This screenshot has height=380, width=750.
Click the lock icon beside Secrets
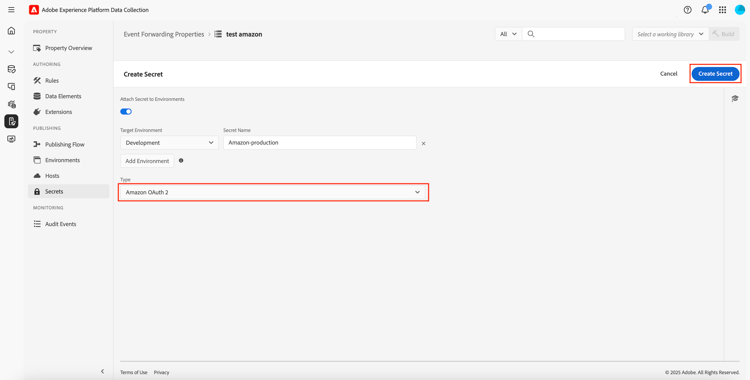pos(37,191)
